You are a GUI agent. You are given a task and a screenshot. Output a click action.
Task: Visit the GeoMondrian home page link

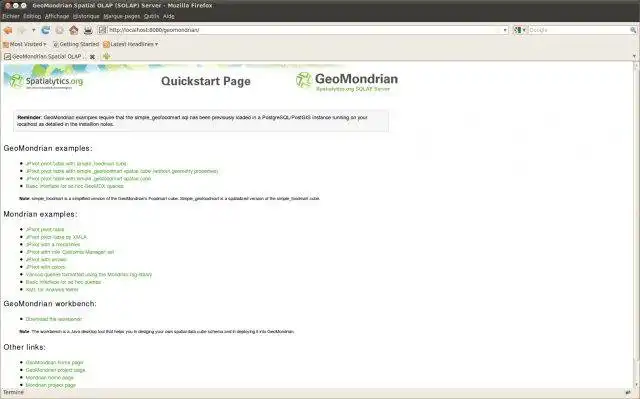[x=54, y=362]
